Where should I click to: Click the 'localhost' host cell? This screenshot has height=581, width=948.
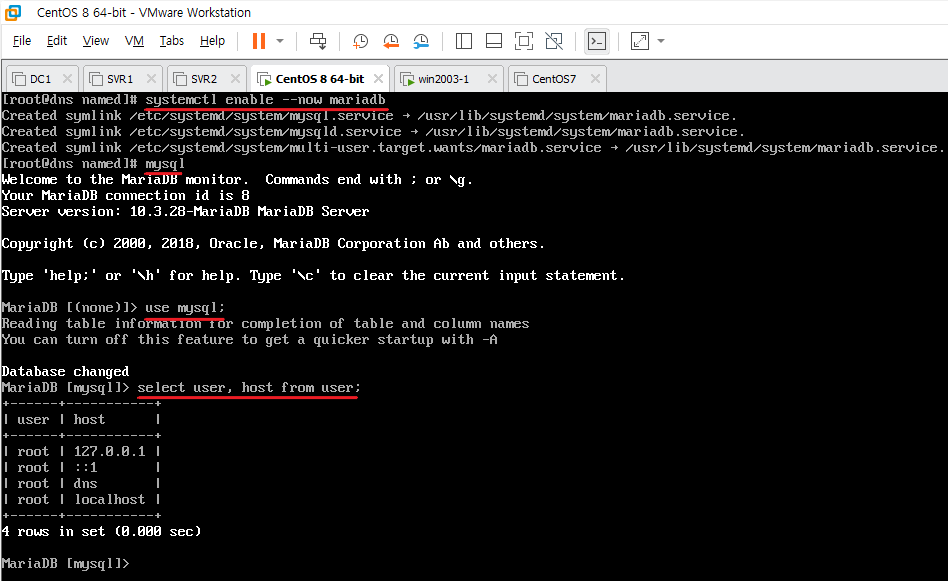click(109, 499)
